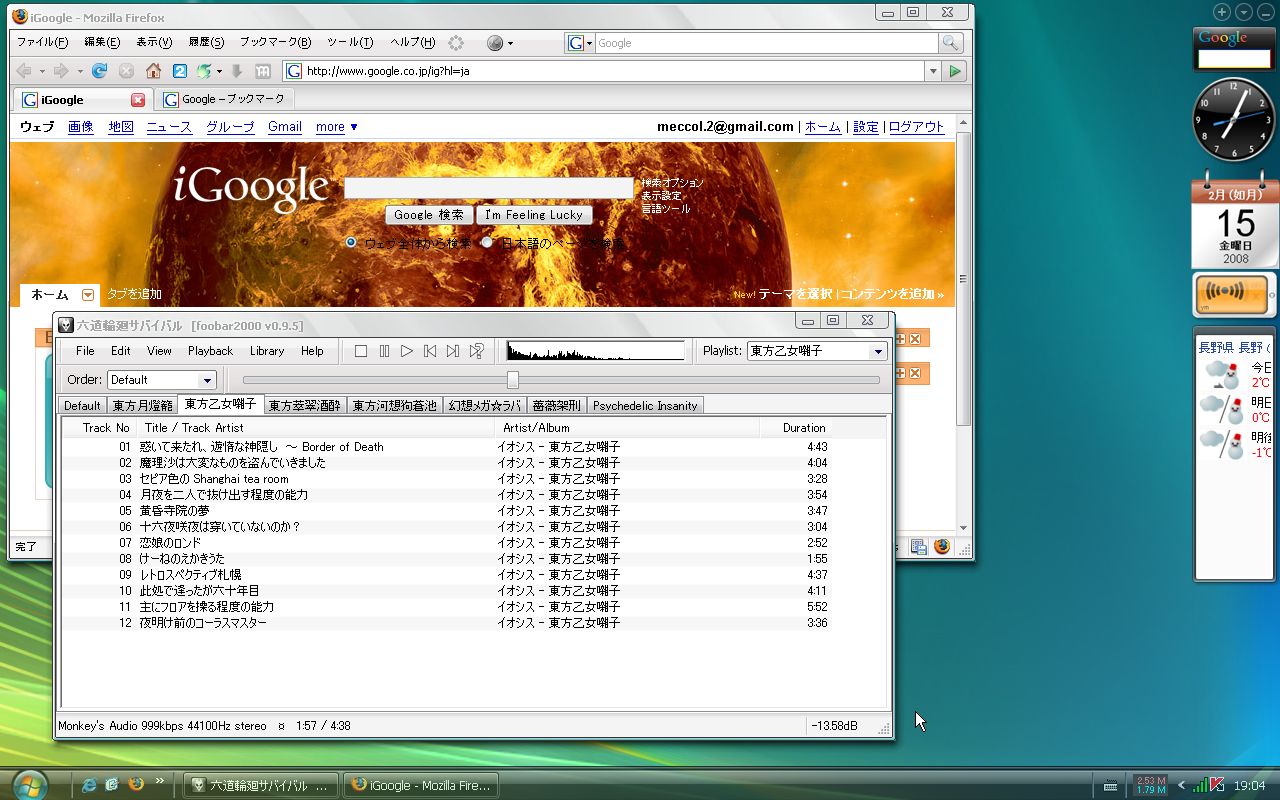Open the ホーム tab options arrow
The image size is (1280, 800).
pos(88,295)
